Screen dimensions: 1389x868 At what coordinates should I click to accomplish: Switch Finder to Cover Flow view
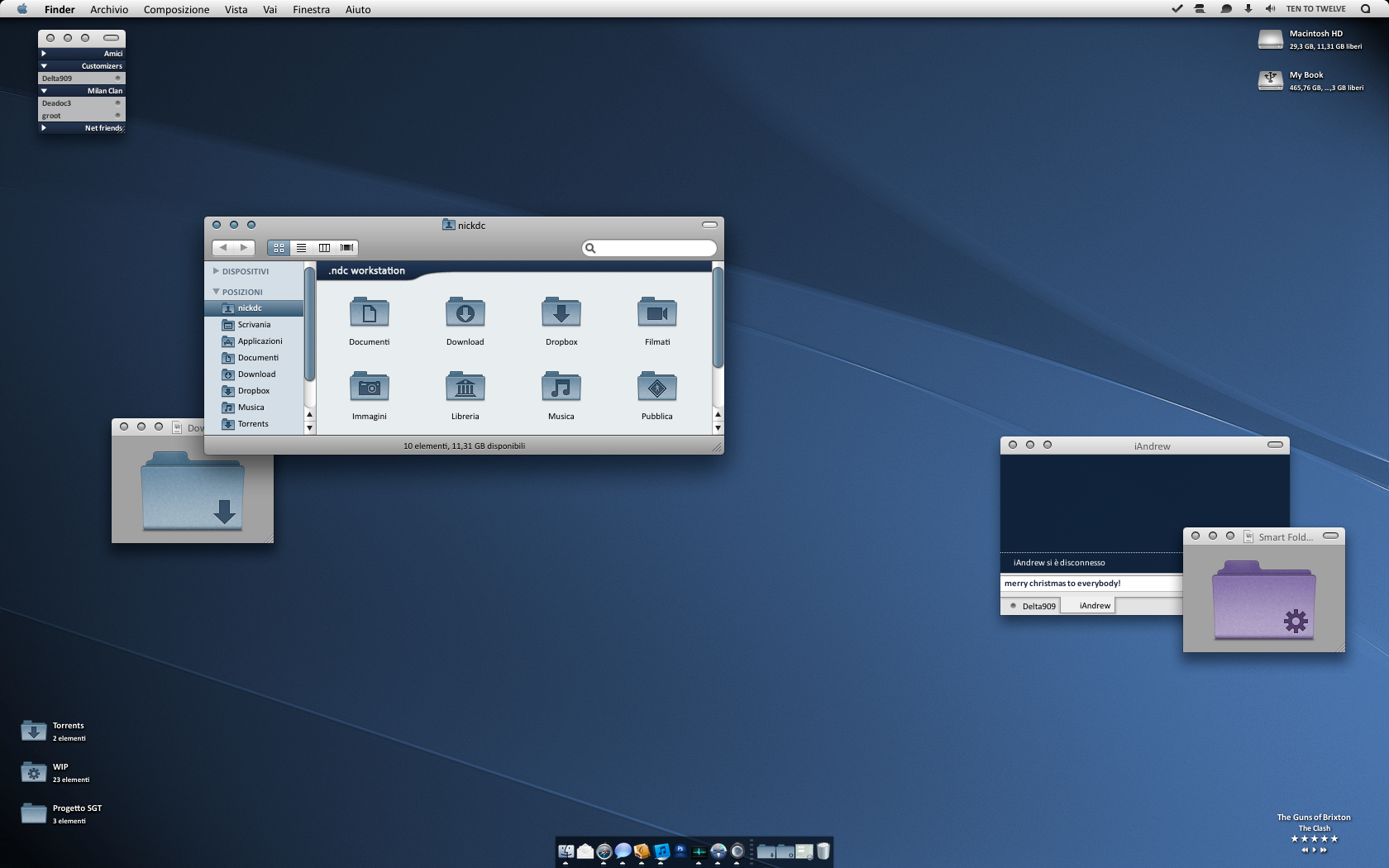click(x=347, y=247)
